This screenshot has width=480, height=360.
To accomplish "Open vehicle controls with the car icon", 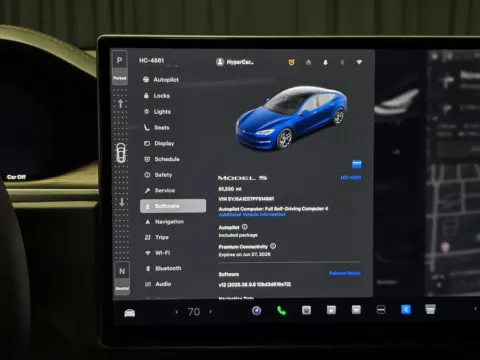I will (x=130, y=313).
